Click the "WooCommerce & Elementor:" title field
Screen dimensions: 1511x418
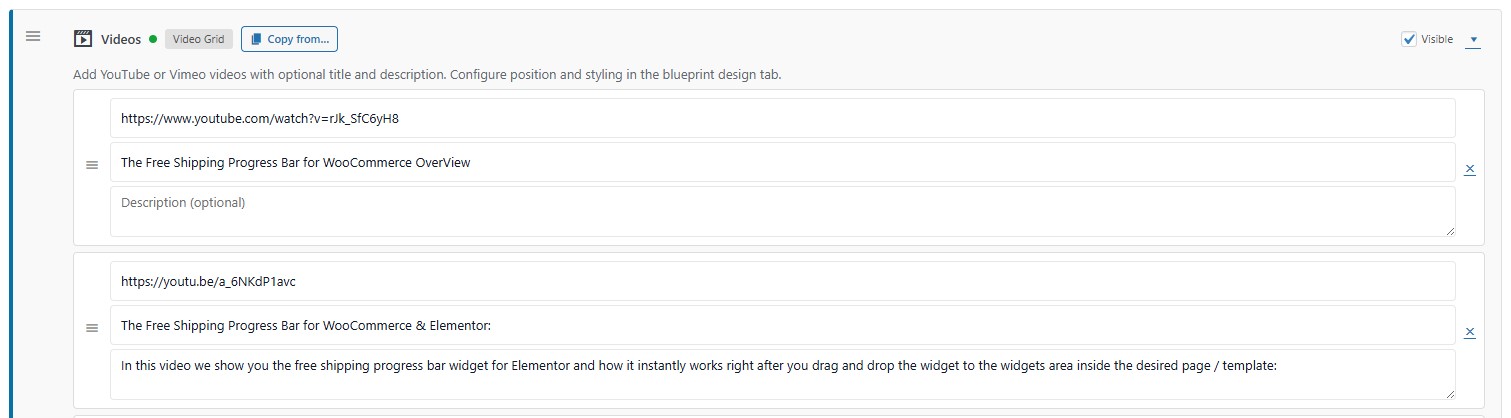(782, 325)
